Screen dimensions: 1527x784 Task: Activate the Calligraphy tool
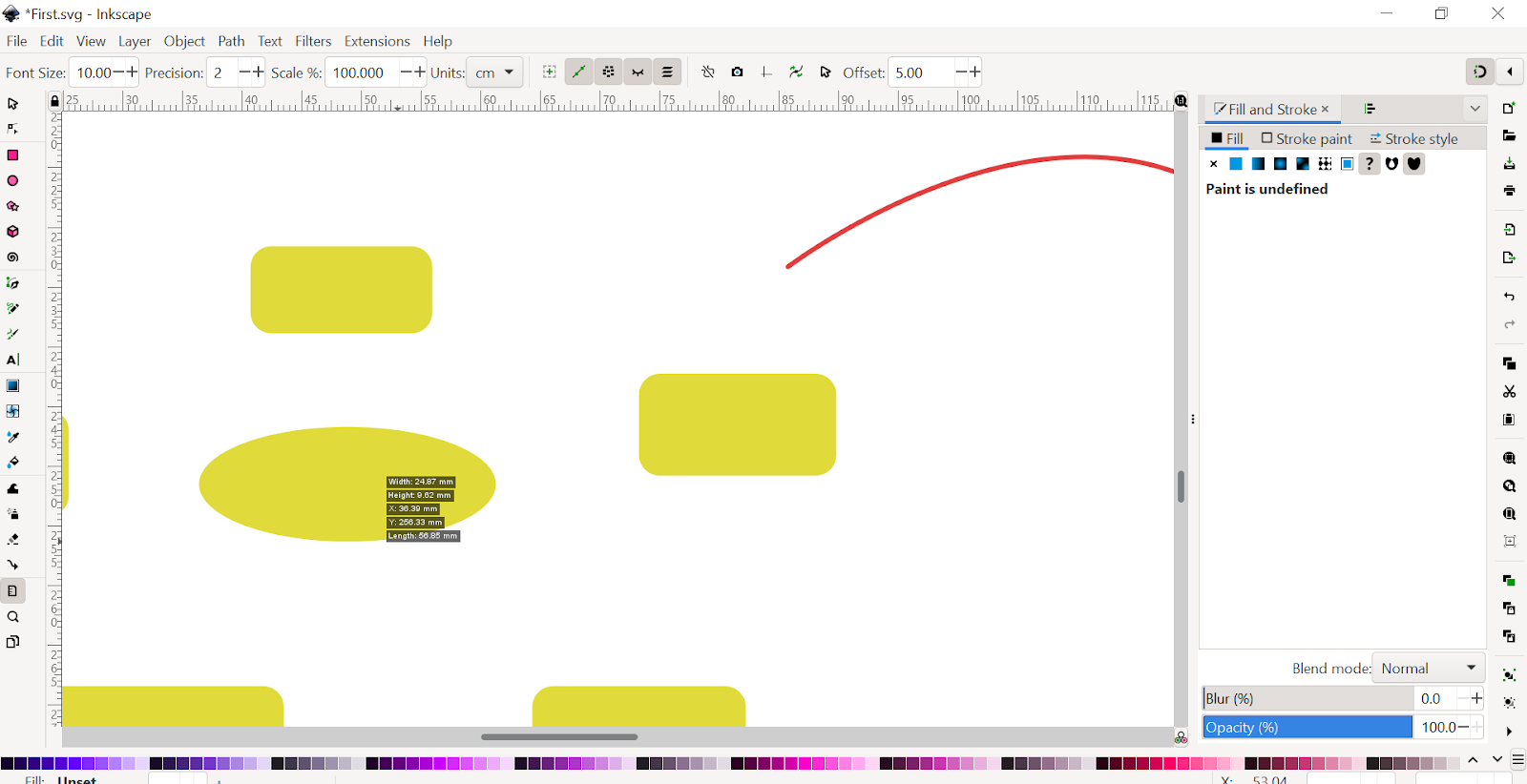pos(13,335)
